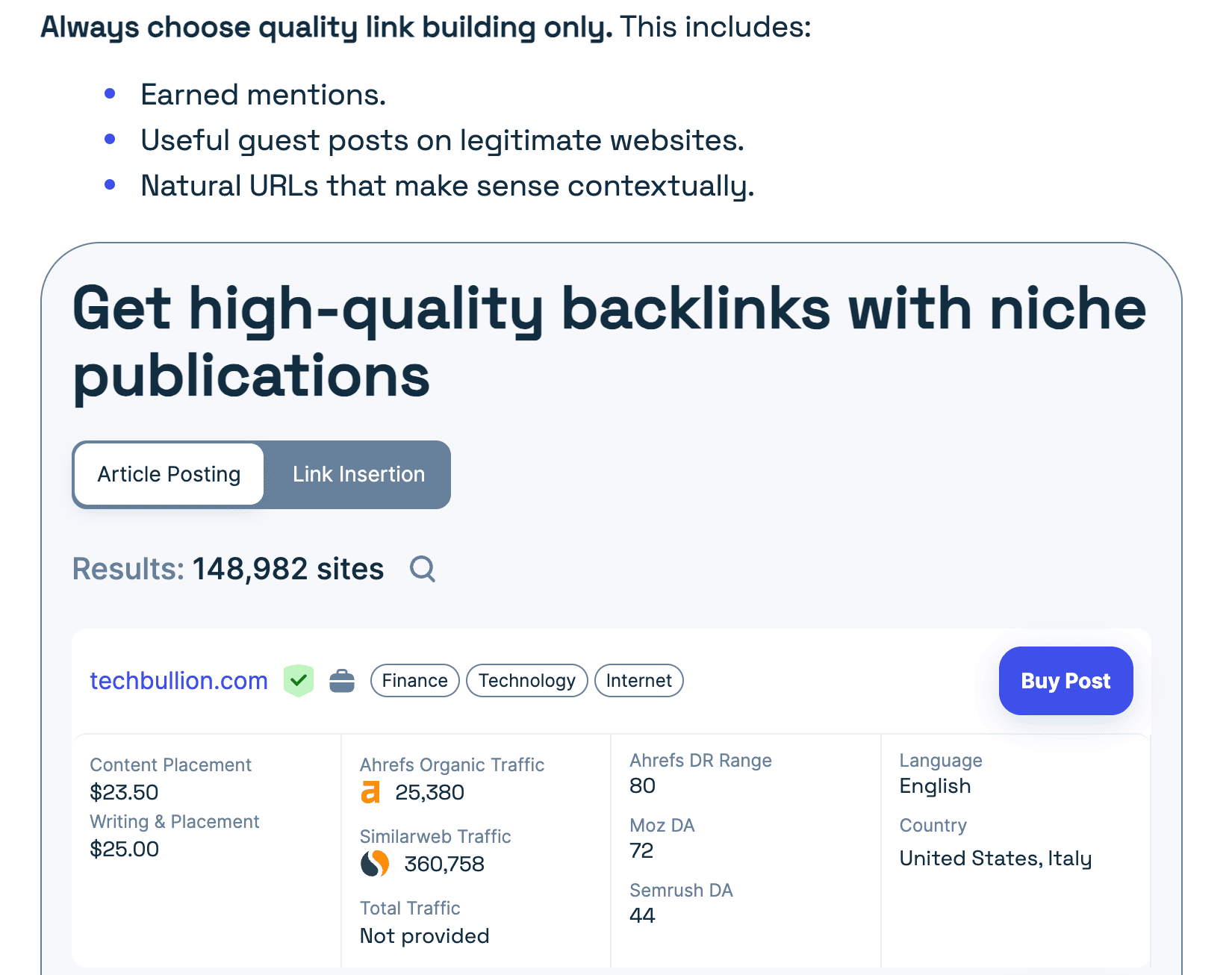Image resolution: width=1232 pixels, height=975 pixels.
Task: Click the Similarweb logo beside traffic figure
Action: point(375,864)
